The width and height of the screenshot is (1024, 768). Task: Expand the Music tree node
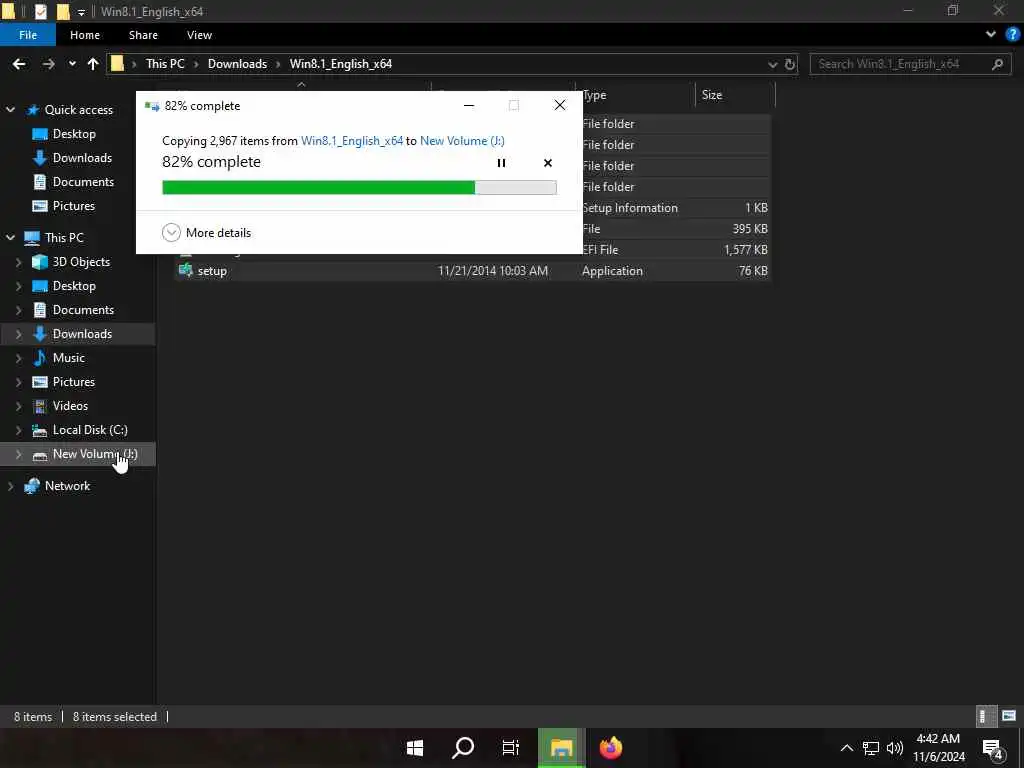(18, 358)
